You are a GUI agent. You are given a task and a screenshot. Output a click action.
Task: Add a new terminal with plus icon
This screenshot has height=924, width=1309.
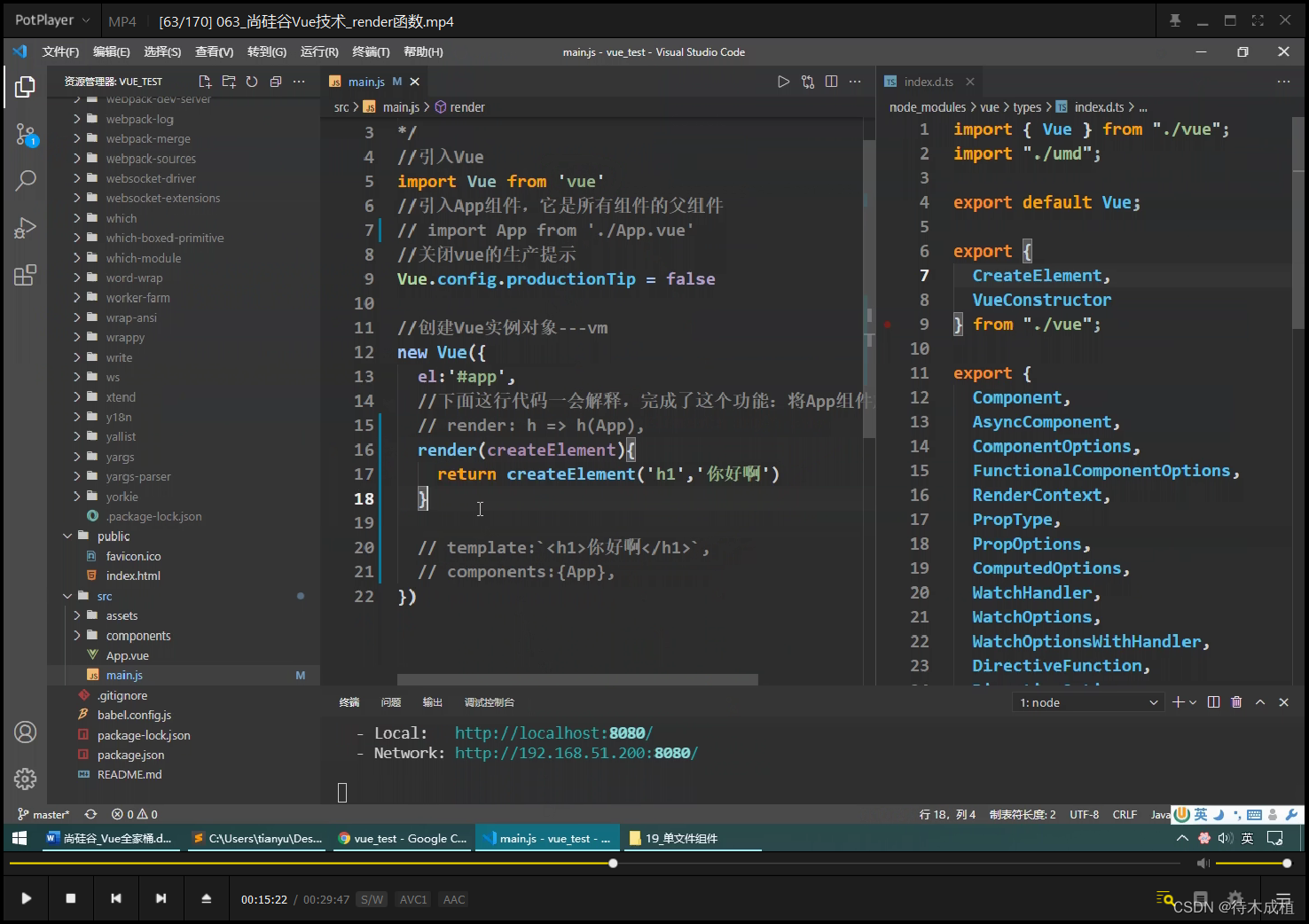pos(1178,702)
